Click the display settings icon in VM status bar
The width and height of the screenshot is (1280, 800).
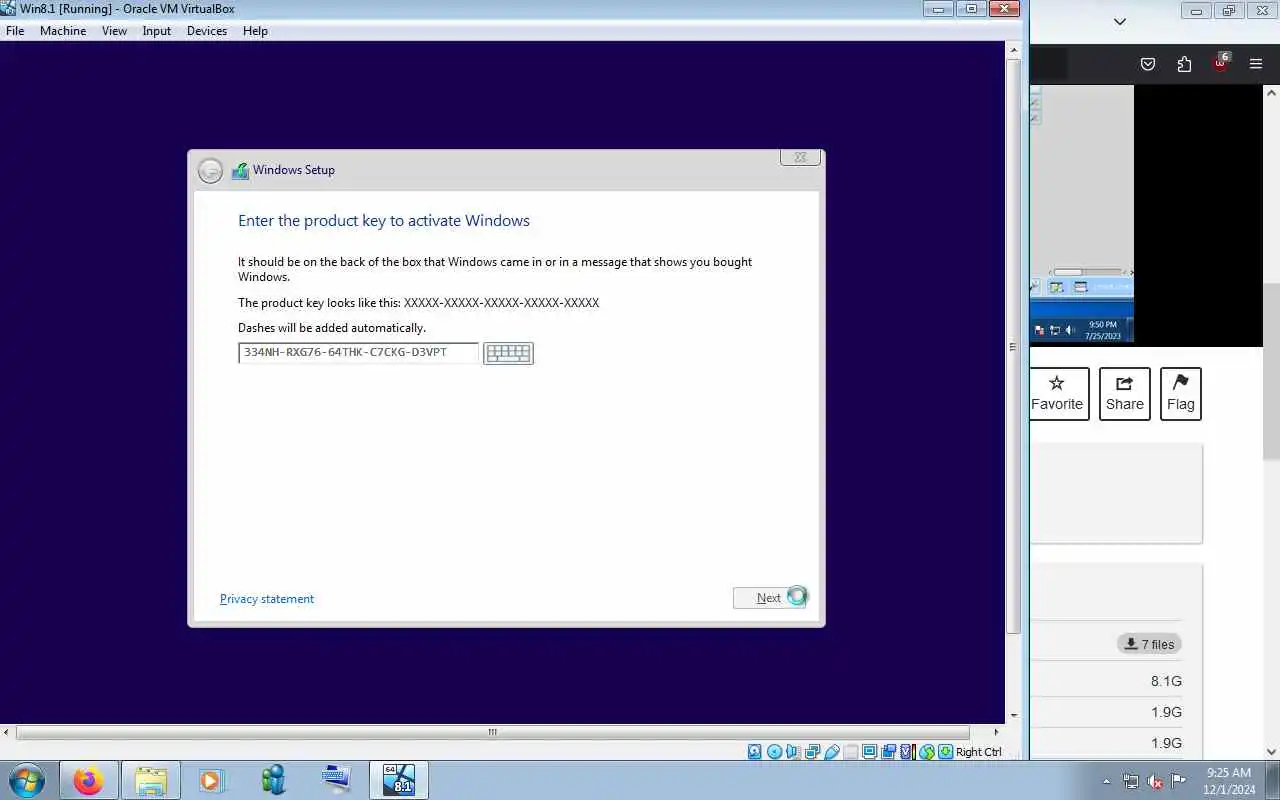(869, 752)
